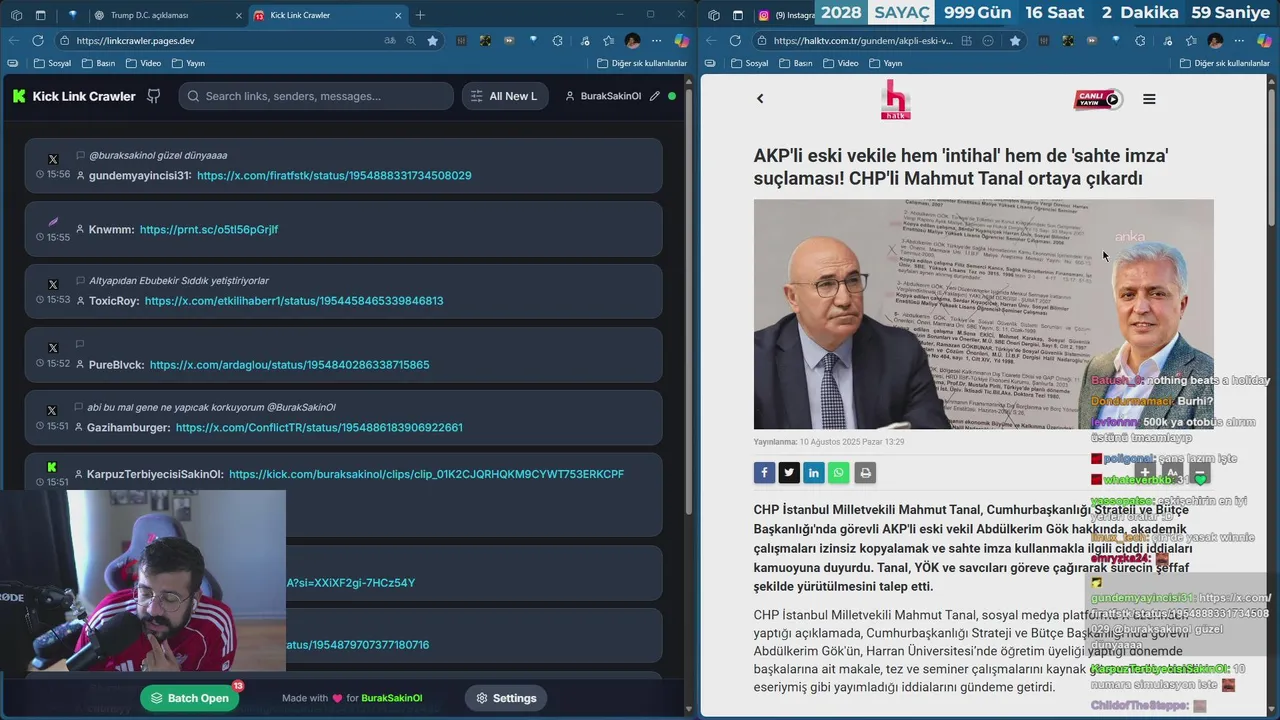Viewport: 1280px width, 720px height.
Task: Open left browser more options menu
Action: pos(657,41)
